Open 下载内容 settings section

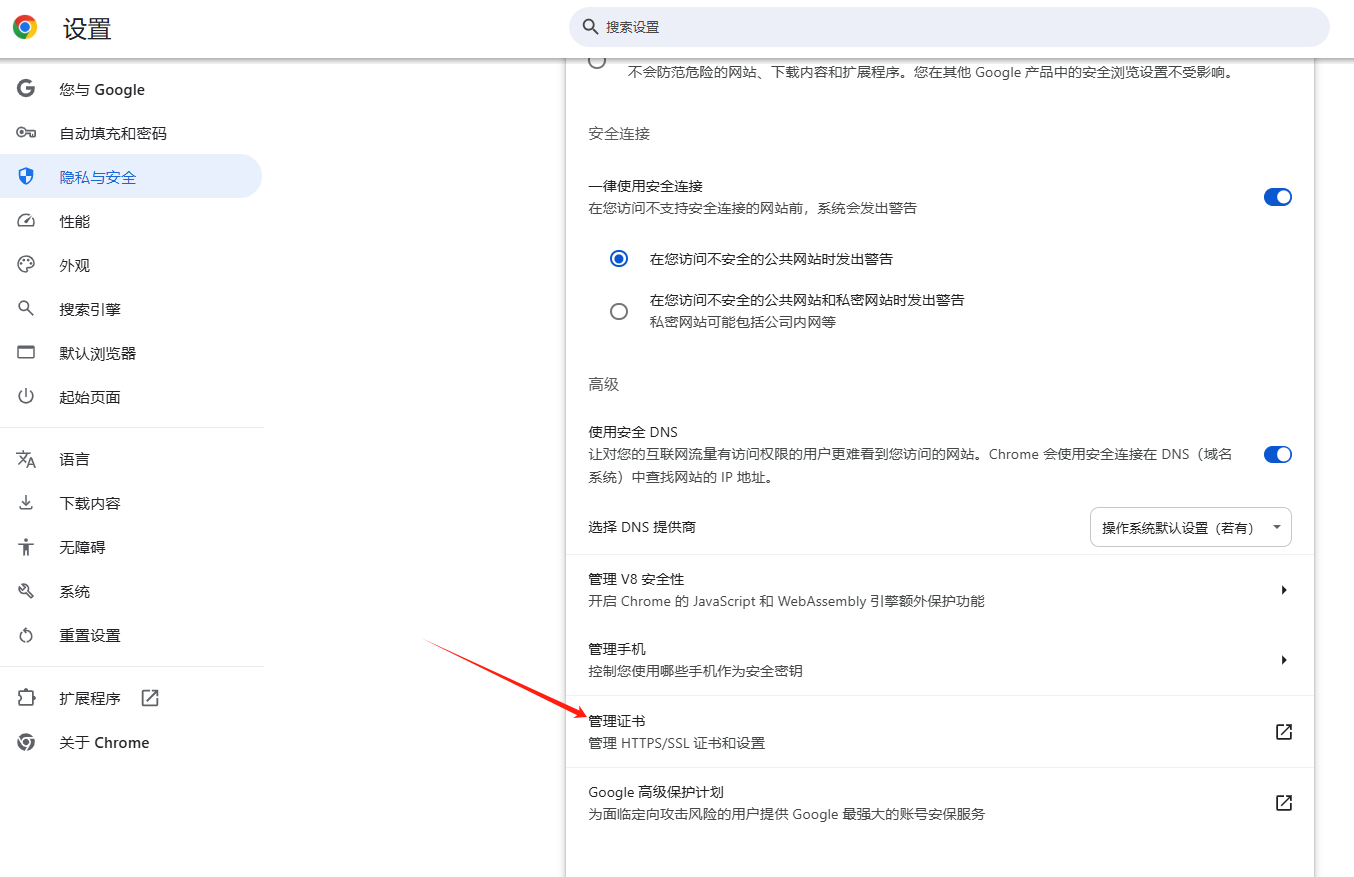click(131, 503)
